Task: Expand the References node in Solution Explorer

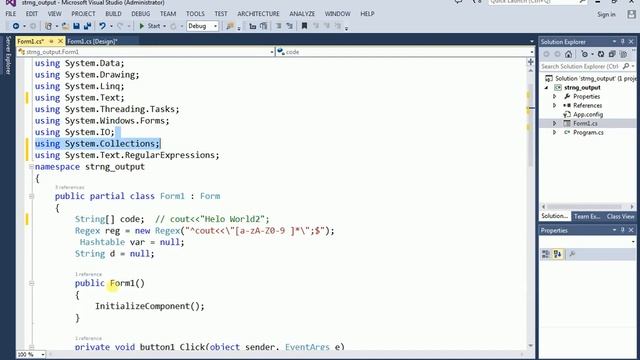Action: (x=554, y=105)
